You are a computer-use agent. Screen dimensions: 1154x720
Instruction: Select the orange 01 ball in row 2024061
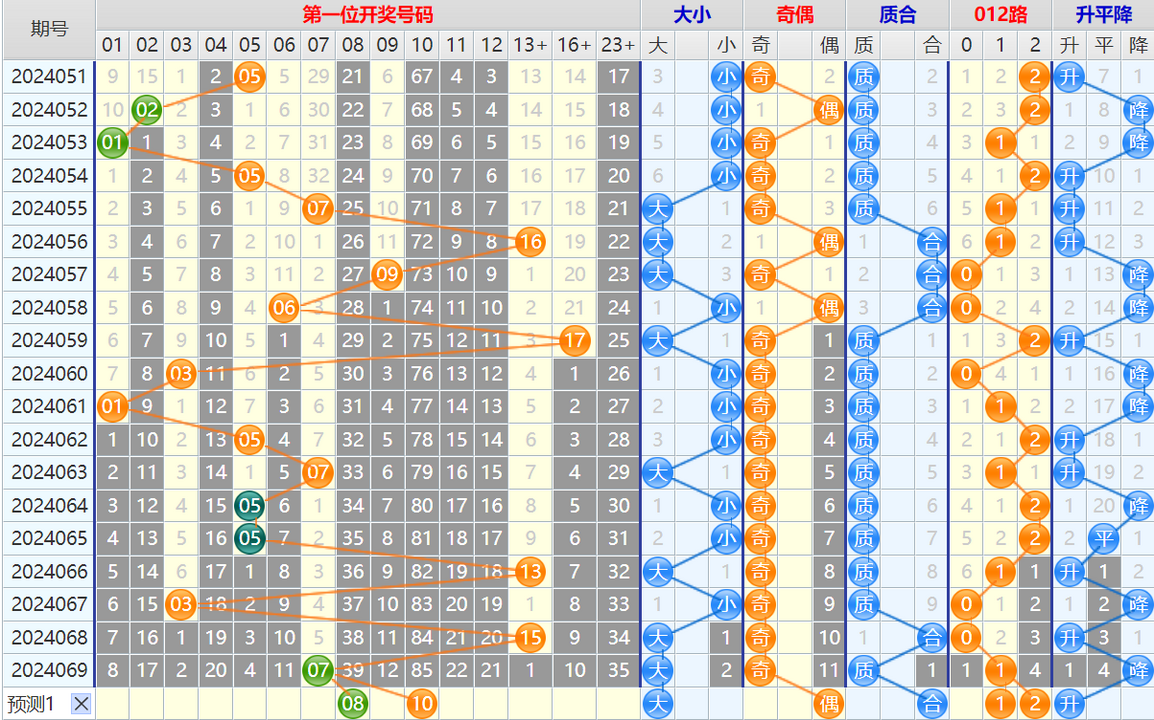click(112, 406)
